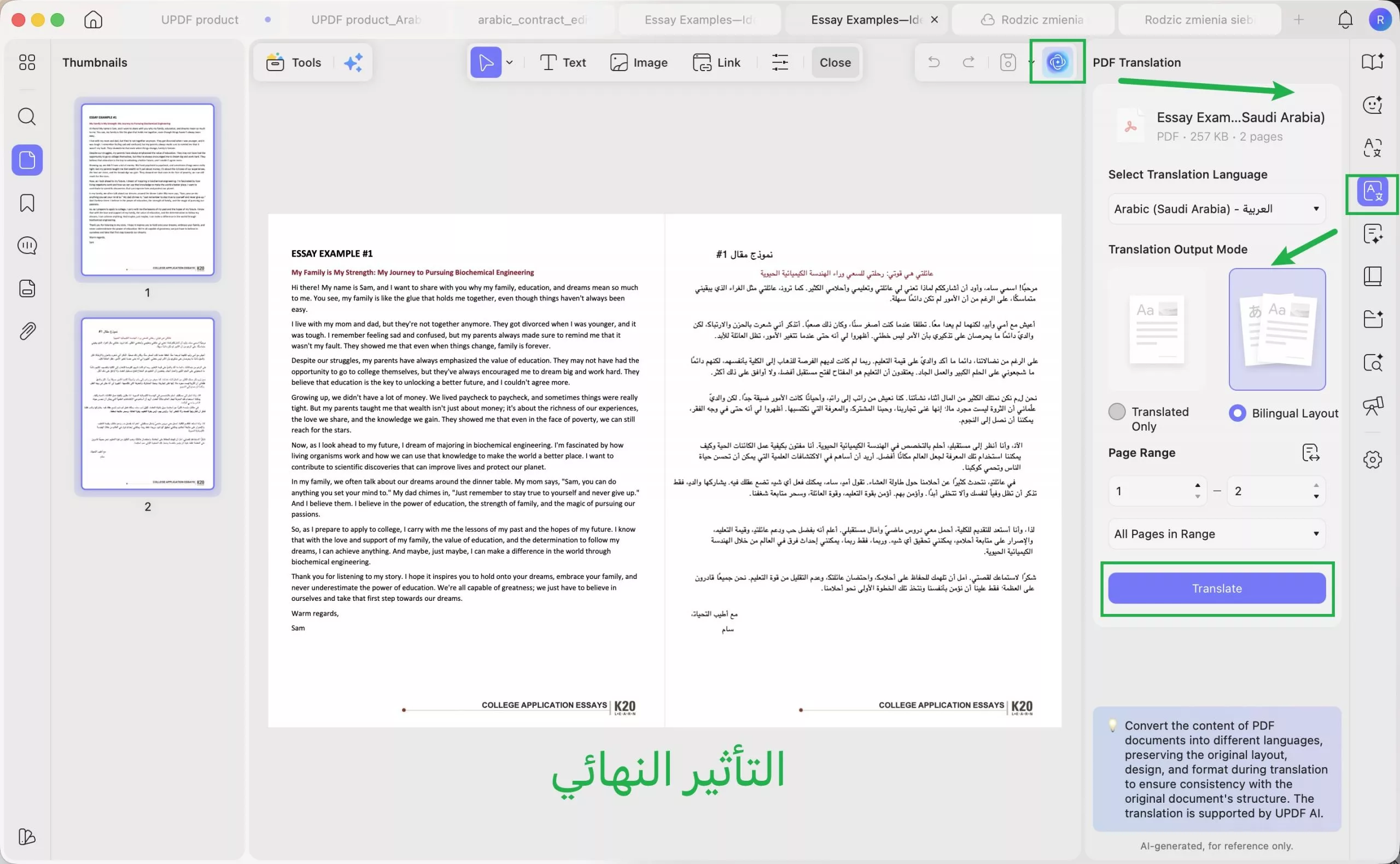1400x864 pixels.
Task: Expand the save options dropdown arrow
Action: (1031, 62)
